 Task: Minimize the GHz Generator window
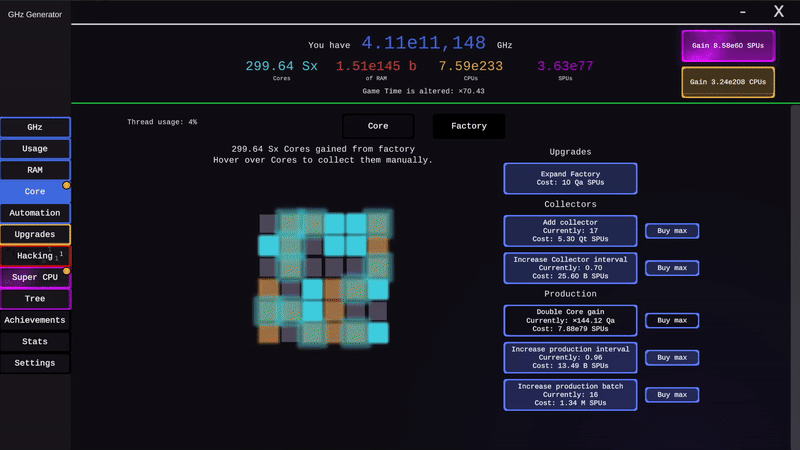(x=743, y=12)
